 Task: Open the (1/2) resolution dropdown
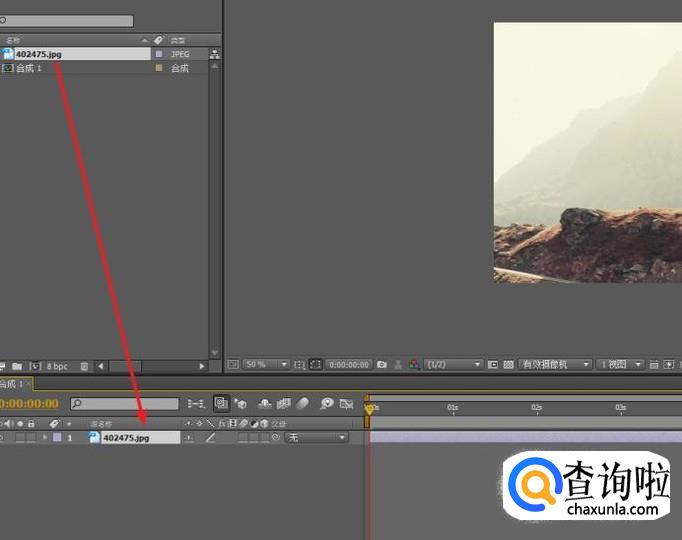453,365
